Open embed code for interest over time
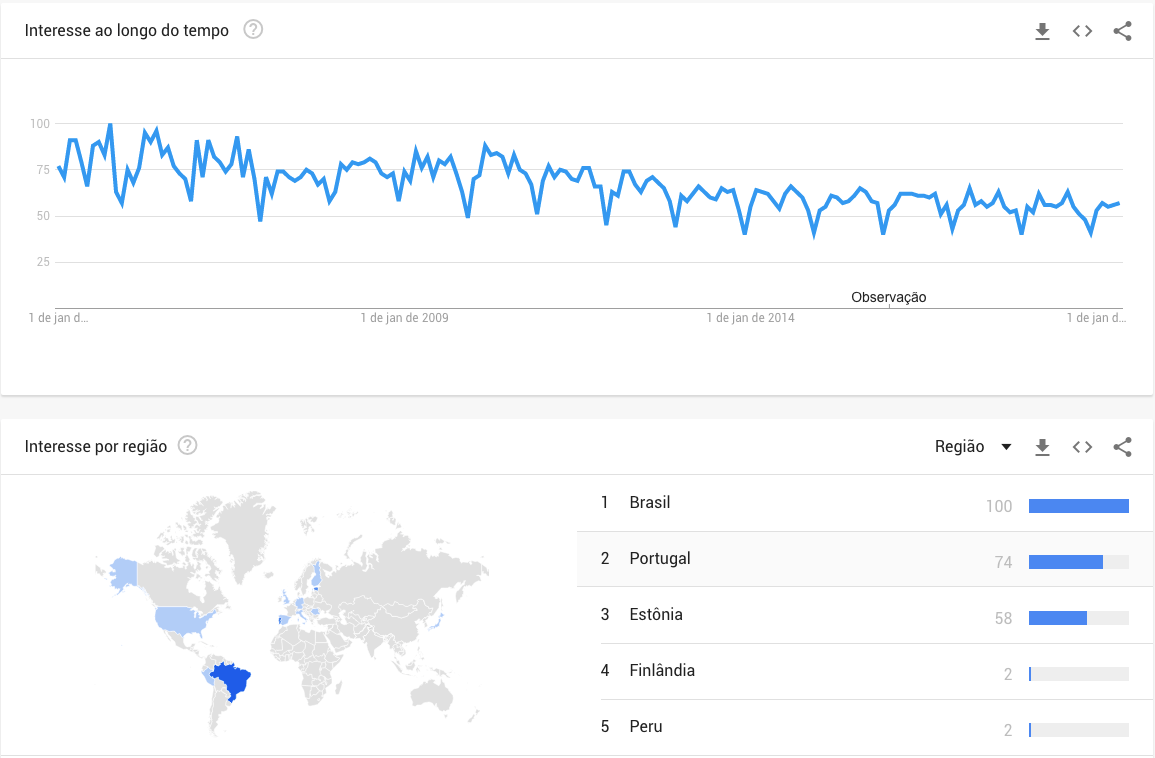 [x=1082, y=31]
